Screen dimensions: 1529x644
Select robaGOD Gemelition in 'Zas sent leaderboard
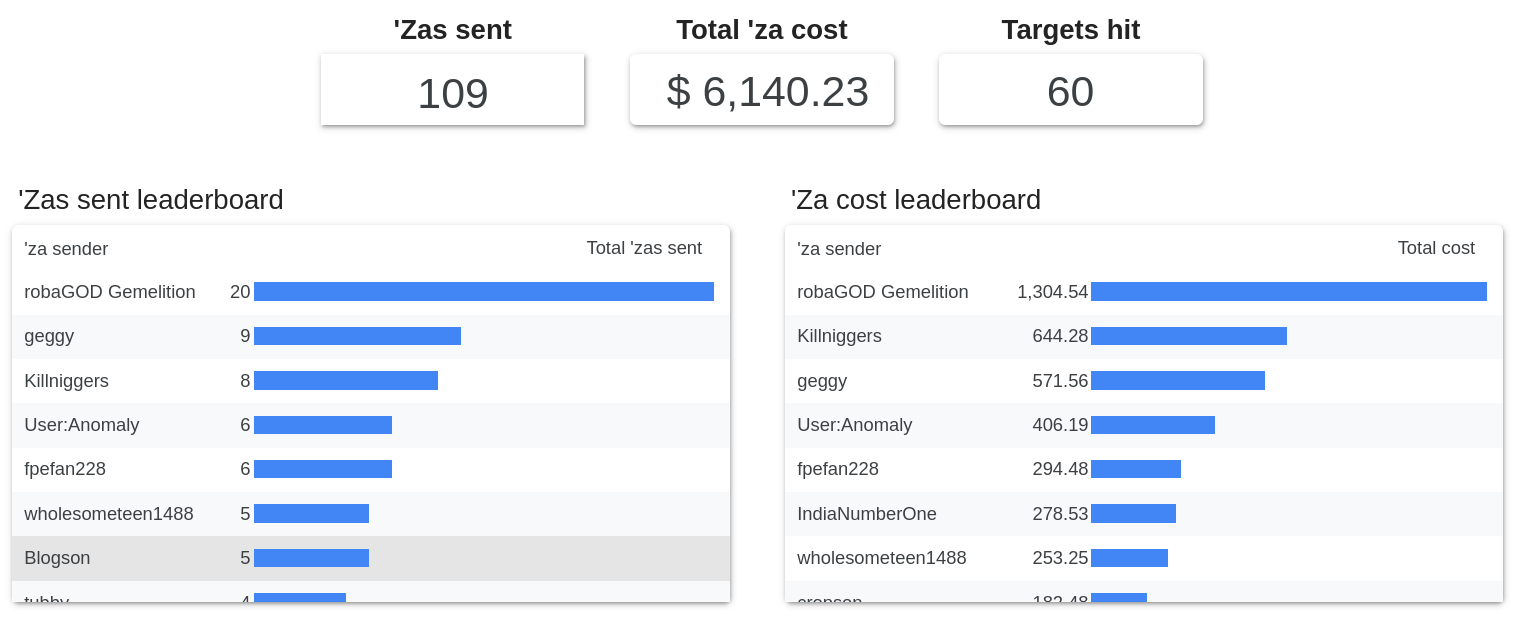click(110, 292)
